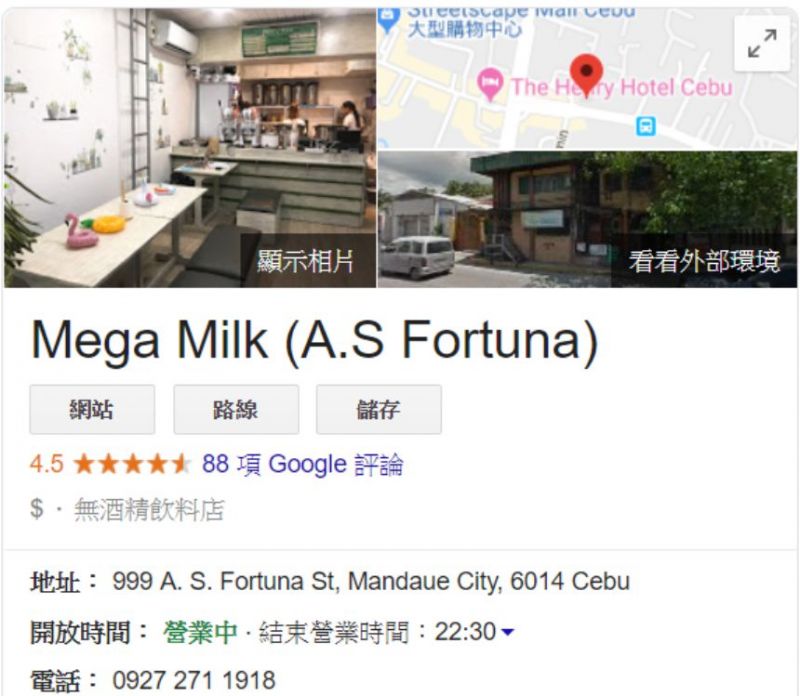Click The Henry Hotel Cebu map label
This screenshot has width=800, height=696.
tap(622, 87)
